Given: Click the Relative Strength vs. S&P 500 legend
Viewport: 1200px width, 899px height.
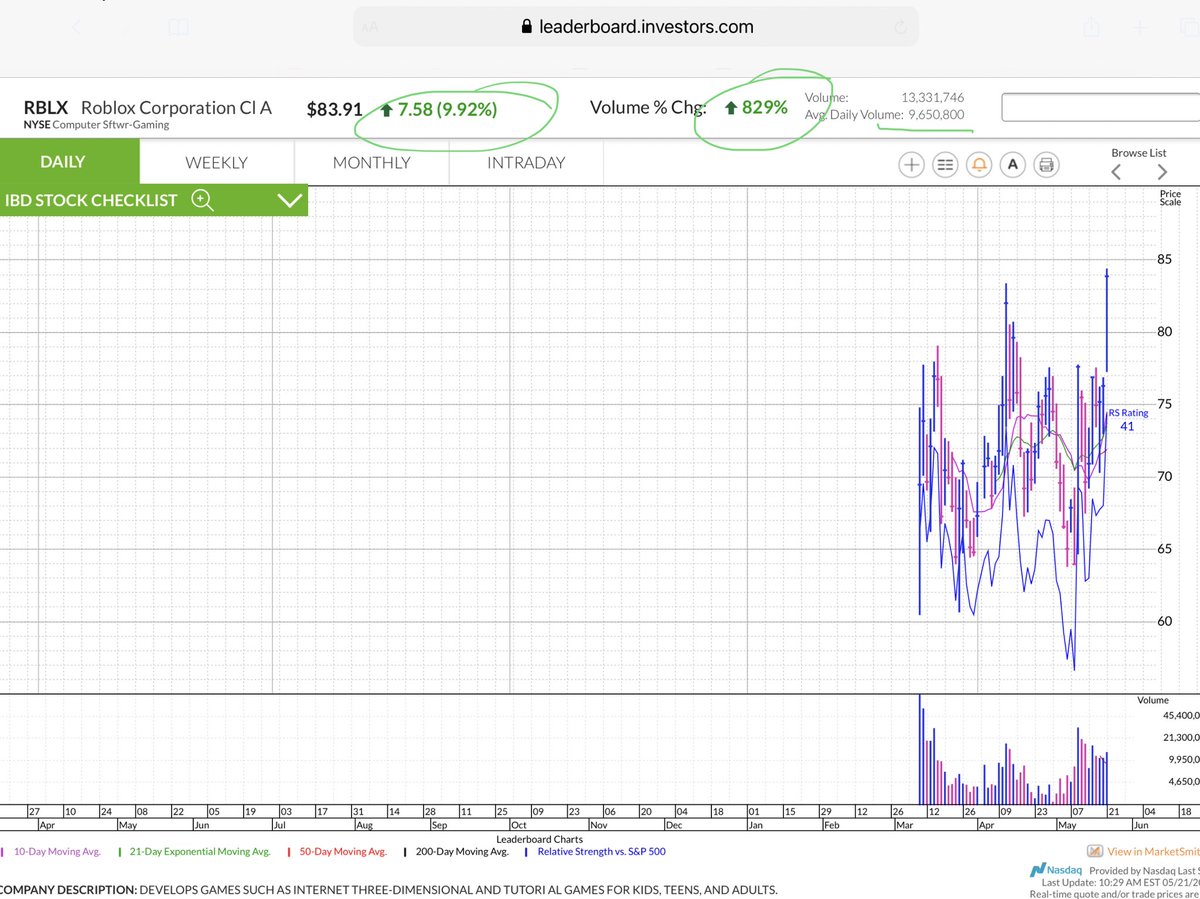Looking at the screenshot, I should 601,852.
